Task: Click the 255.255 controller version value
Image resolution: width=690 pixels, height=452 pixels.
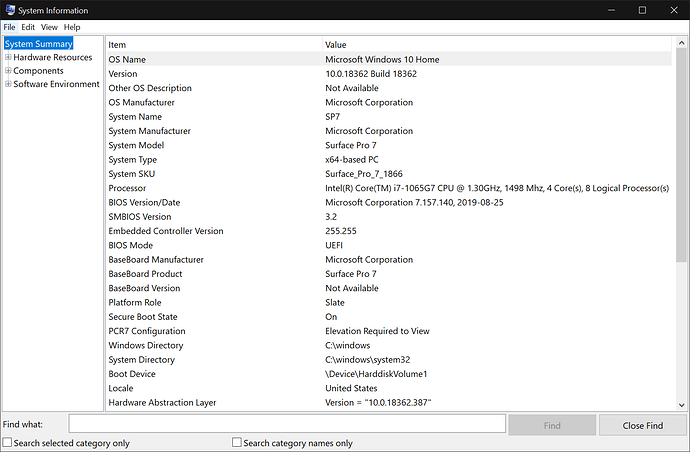Action: pos(341,231)
